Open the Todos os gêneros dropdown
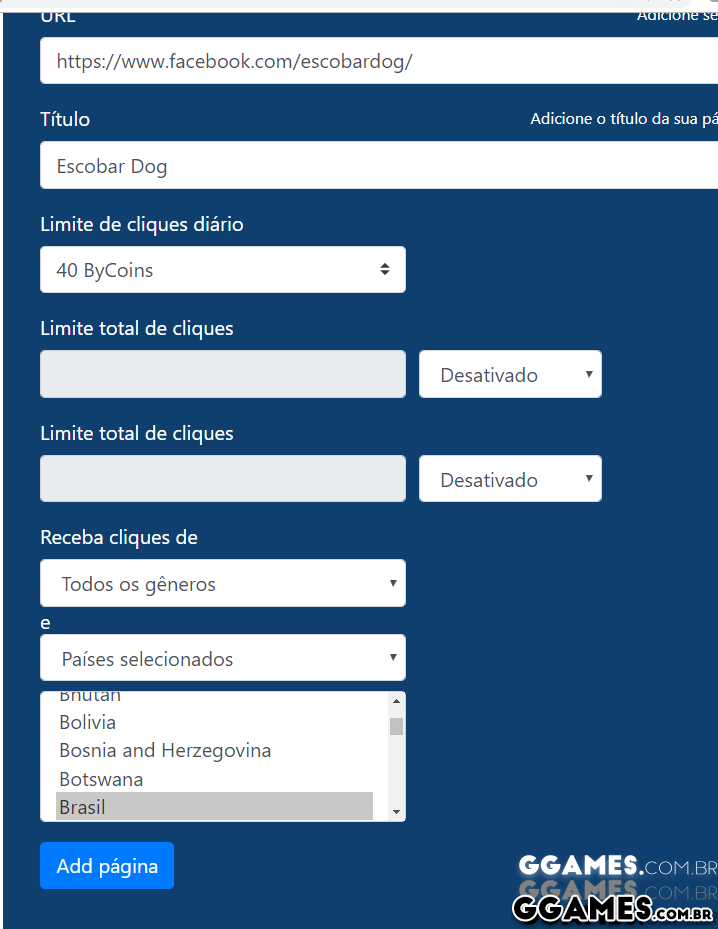This screenshot has width=718, height=929. coord(222,584)
